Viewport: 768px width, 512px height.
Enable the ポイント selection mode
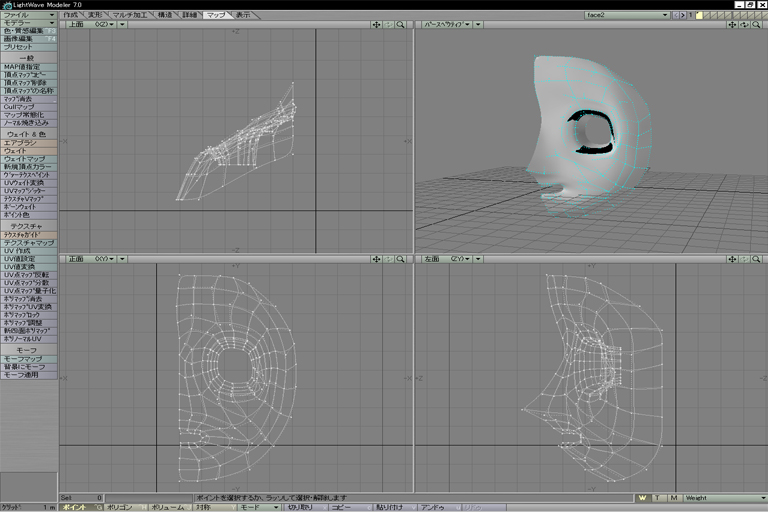pos(76,508)
